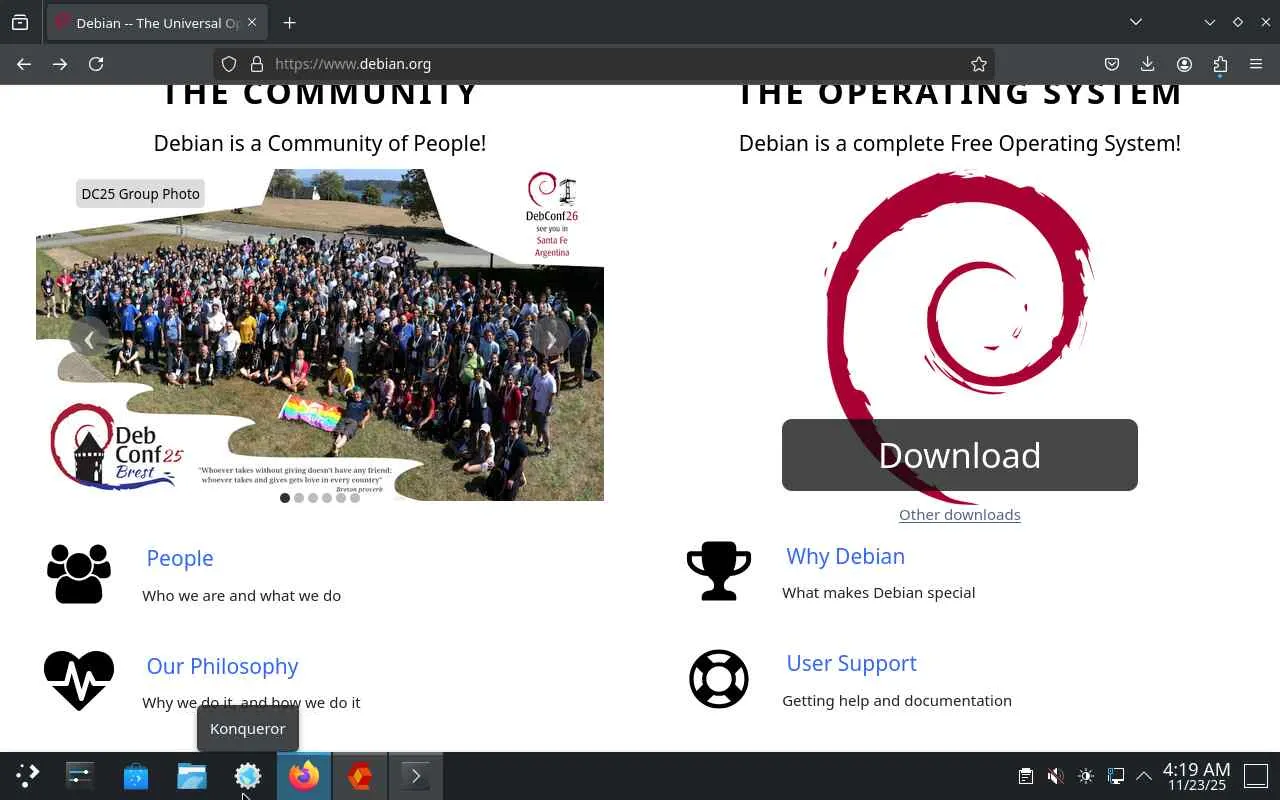Image resolution: width=1280 pixels, height=800 pixels.
Task: Open the Firefox downloads panel
Action: (x=1147, y=64)
